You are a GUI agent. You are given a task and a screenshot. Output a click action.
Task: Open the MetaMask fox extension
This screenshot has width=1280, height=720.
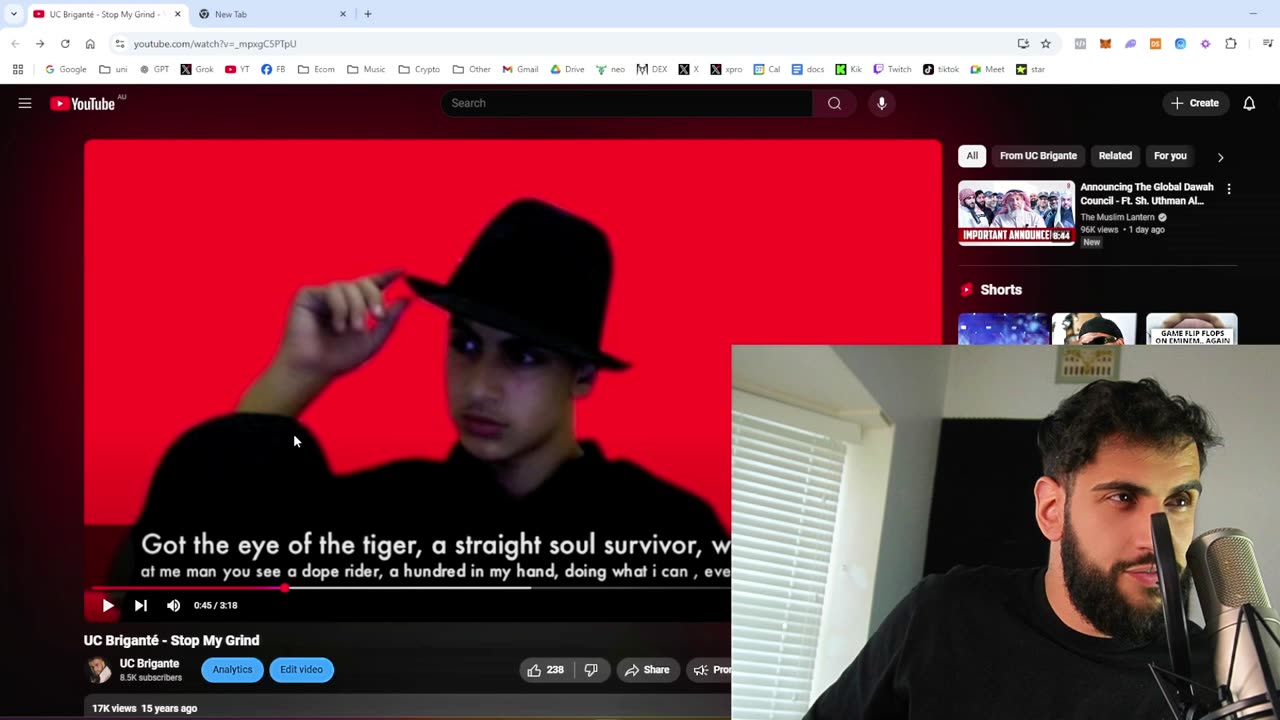[x=1105, y=44]
